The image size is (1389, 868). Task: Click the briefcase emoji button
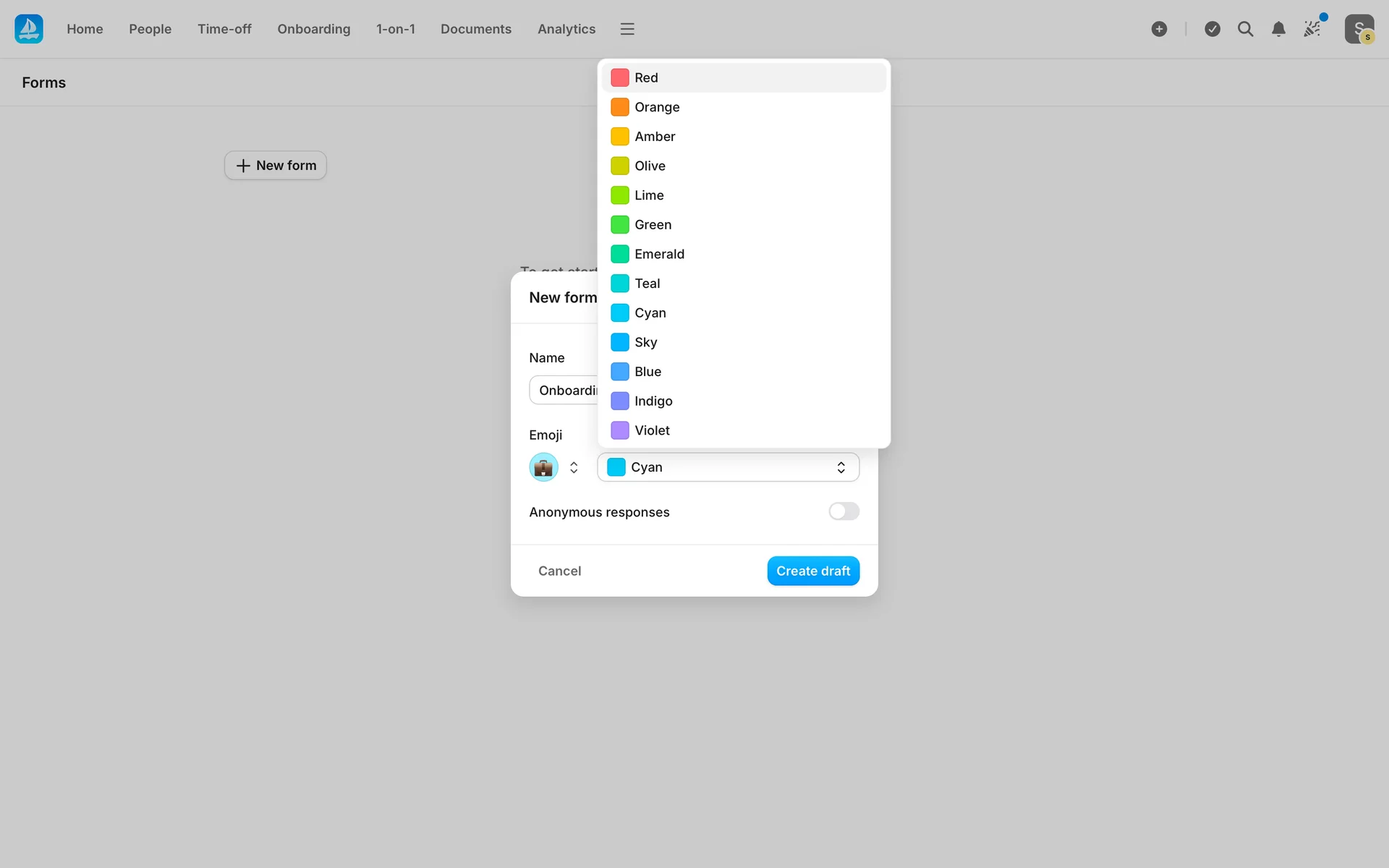(x=543, y=467)
